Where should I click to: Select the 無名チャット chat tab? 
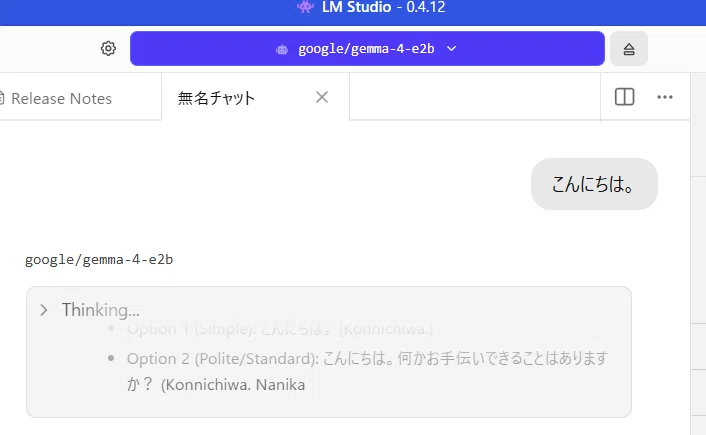216,98
